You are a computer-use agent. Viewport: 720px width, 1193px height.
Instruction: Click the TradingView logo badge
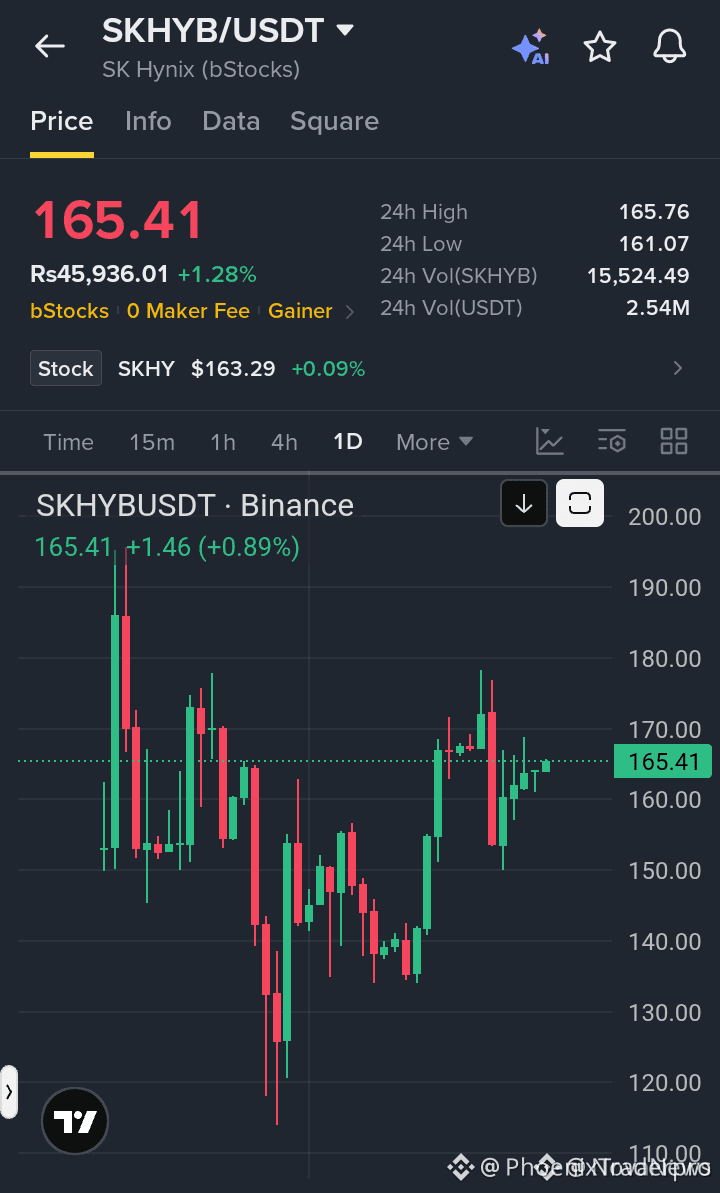(75, 1121)
